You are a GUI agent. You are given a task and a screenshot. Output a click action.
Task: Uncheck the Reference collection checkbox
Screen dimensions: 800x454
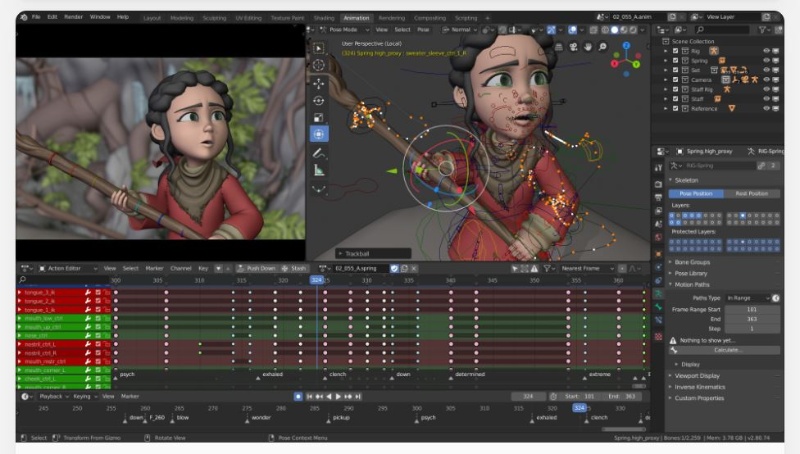[676, 109]
